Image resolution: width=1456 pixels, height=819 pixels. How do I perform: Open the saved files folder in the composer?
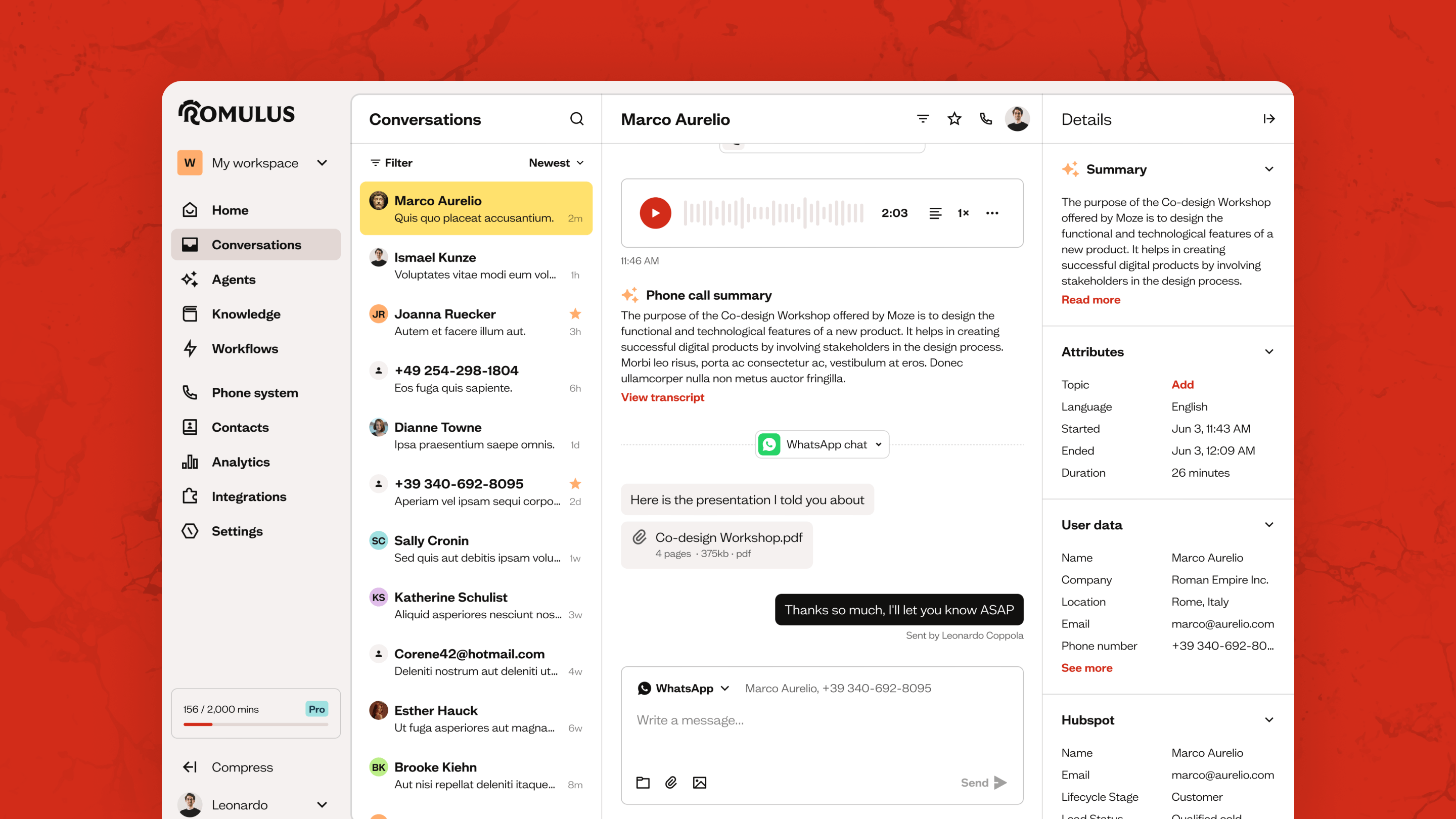pyautogui.click(x=642, y=782)
